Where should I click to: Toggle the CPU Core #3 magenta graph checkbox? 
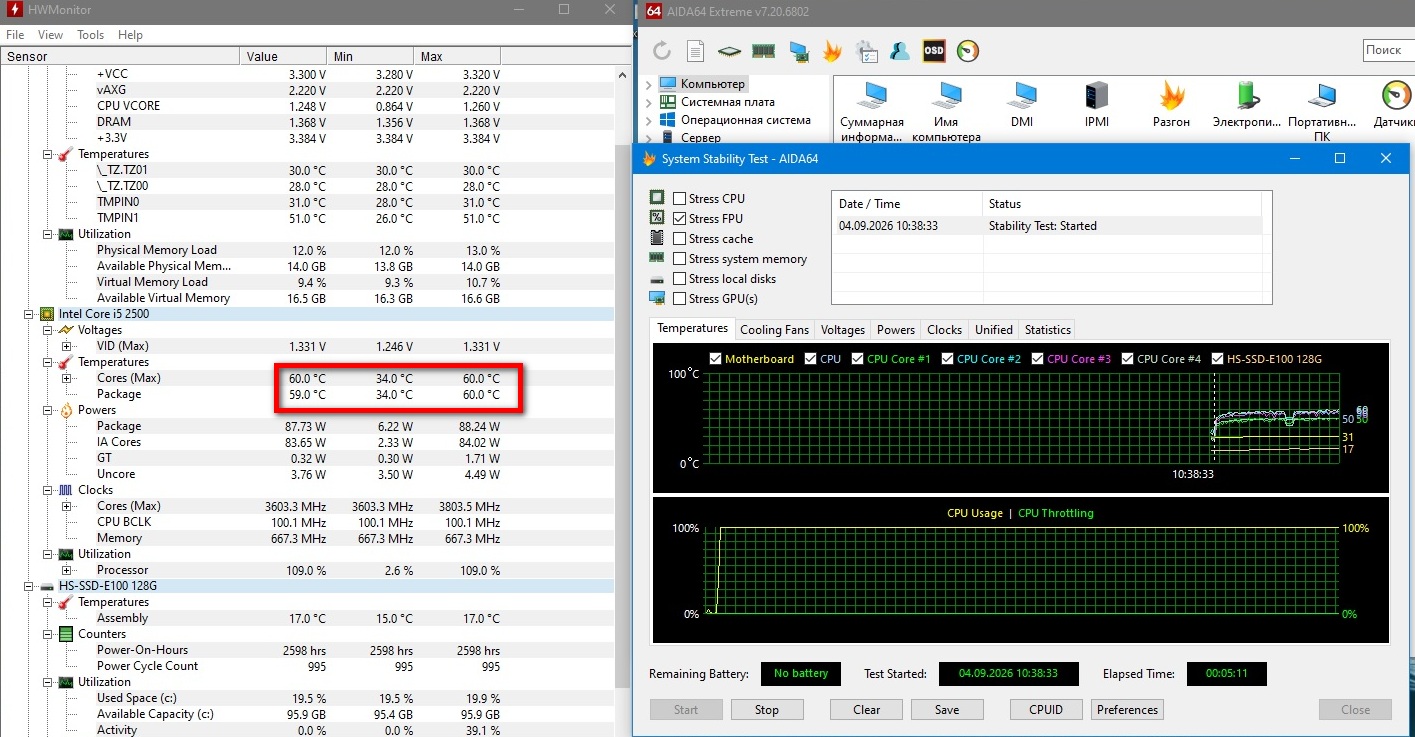tap(1037, 359)
